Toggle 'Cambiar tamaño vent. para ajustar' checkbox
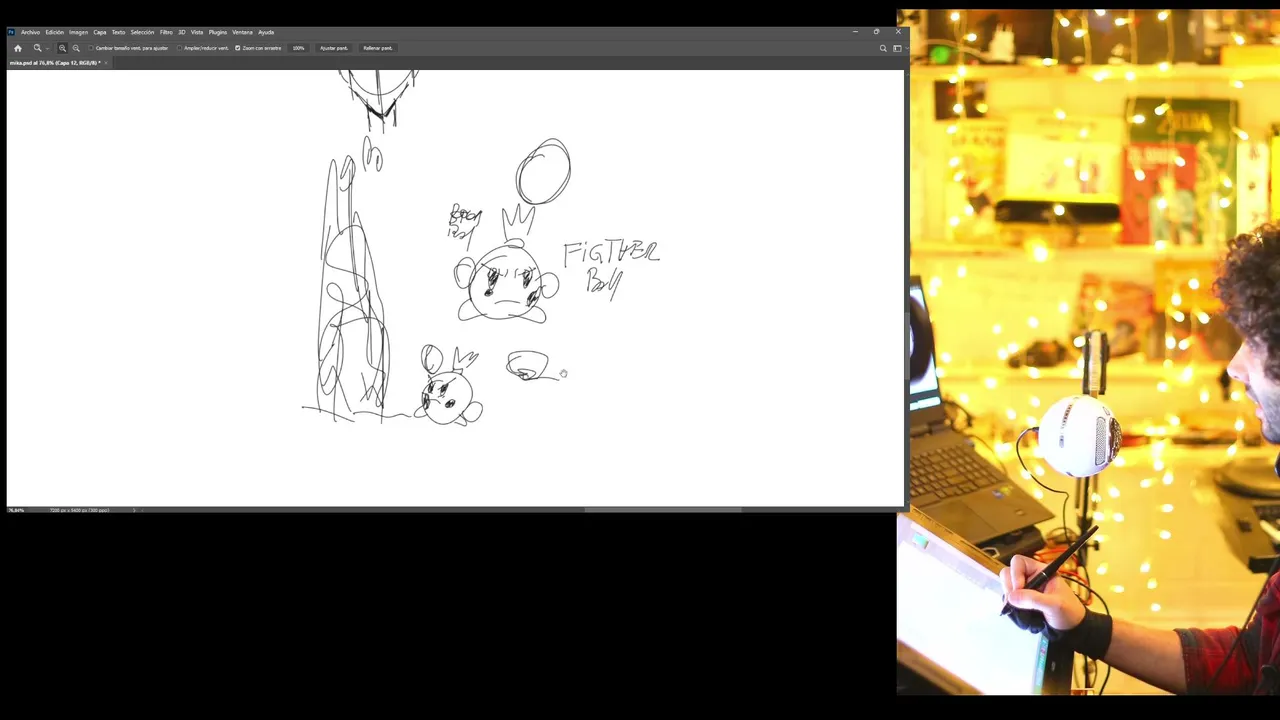The width and height of the screenshot is (1280, 720). tap(91, 48)
